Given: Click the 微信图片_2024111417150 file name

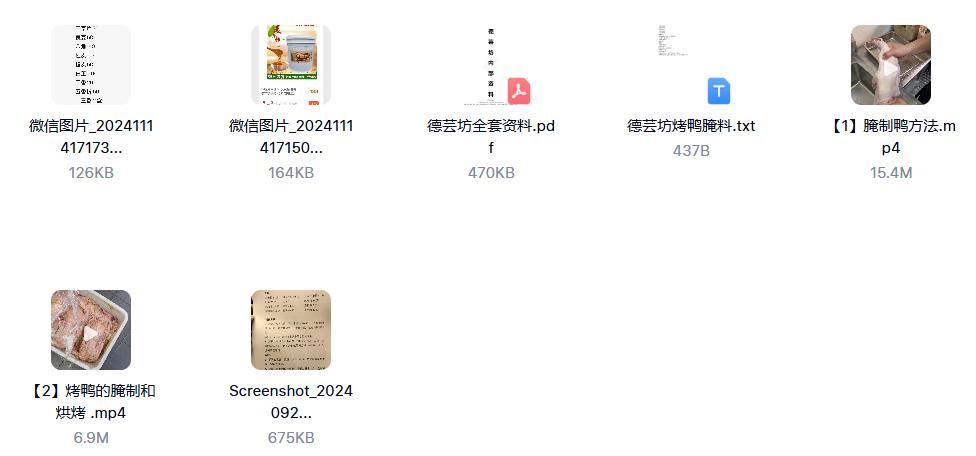Looking at the screenshot, I should (291, 137).
